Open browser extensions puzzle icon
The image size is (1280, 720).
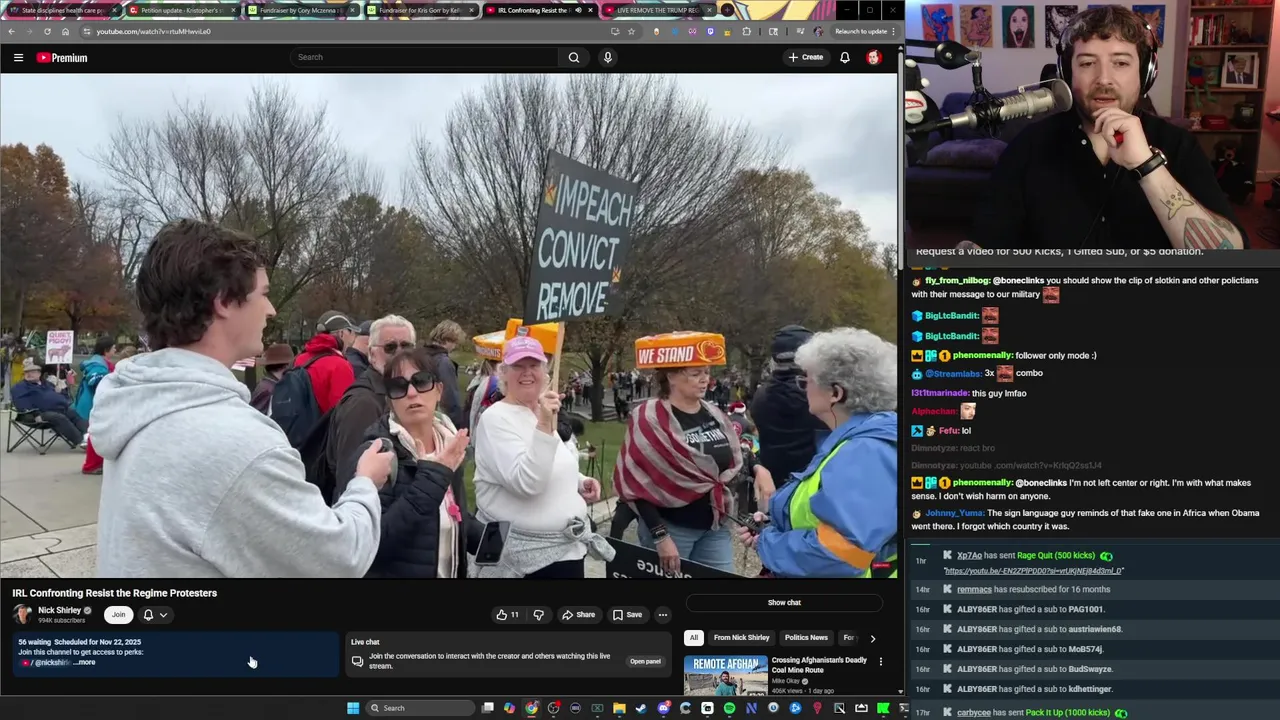pyautogui.click(x=746, y=31)
